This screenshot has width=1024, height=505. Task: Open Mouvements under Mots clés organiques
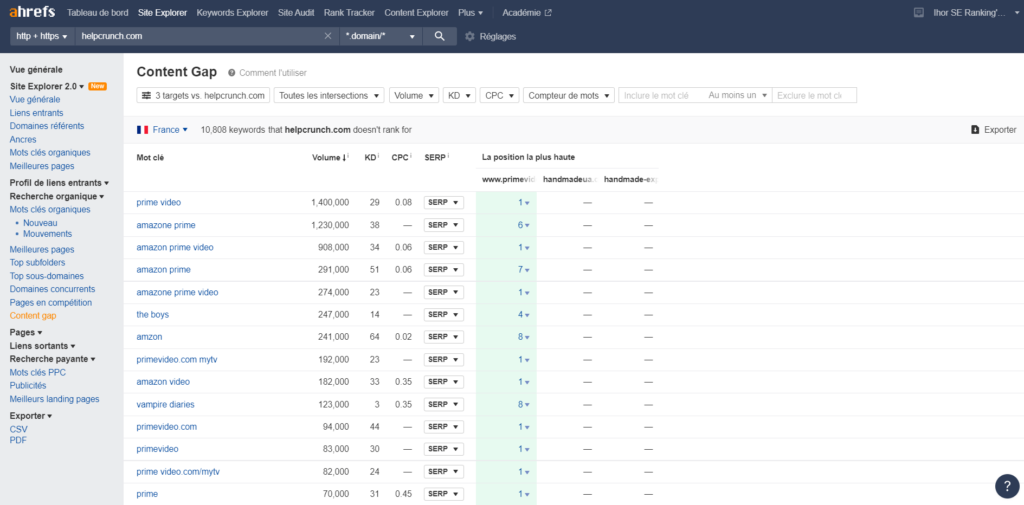48,234
